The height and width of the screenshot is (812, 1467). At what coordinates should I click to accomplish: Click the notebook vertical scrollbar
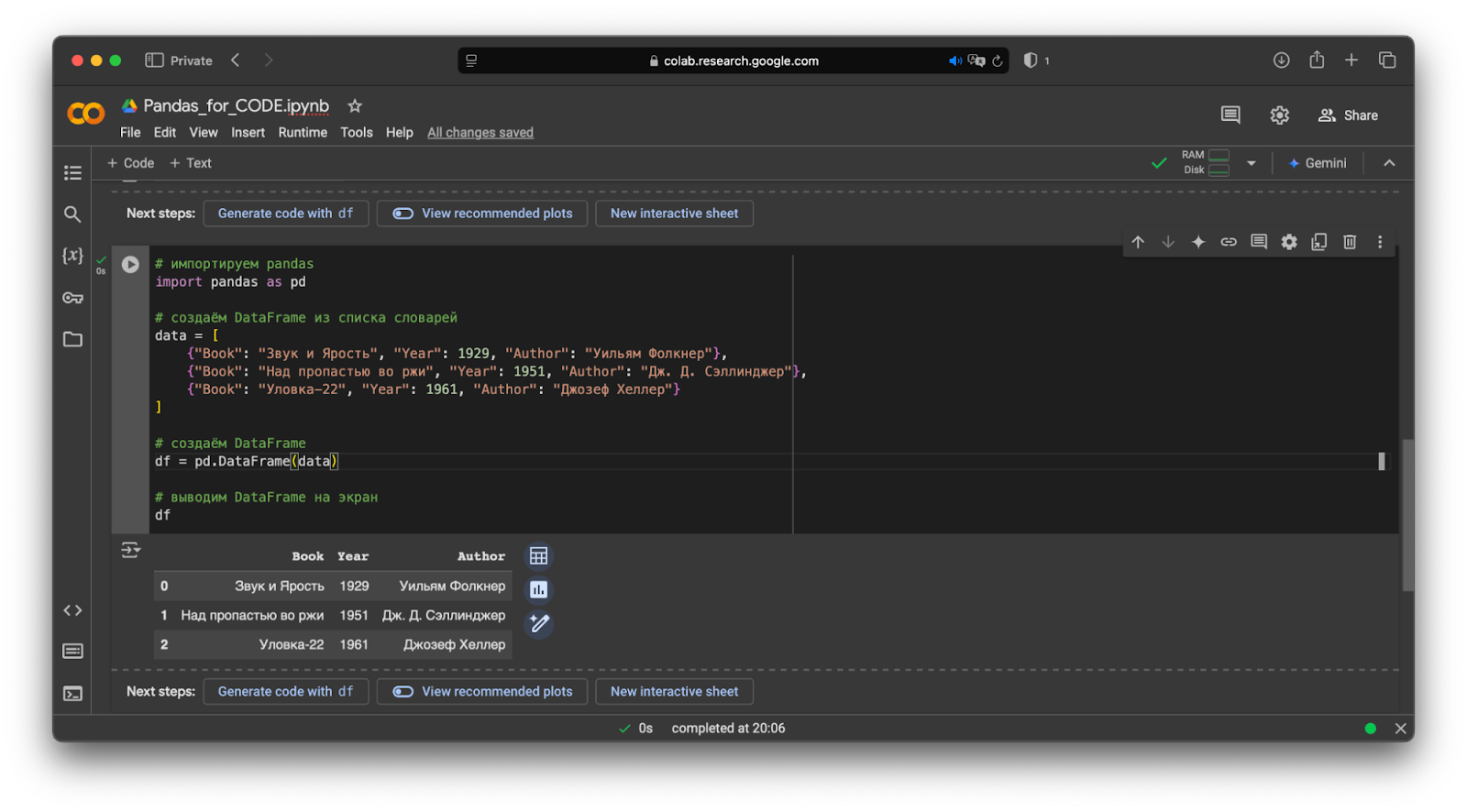[x=1407, y=513]
